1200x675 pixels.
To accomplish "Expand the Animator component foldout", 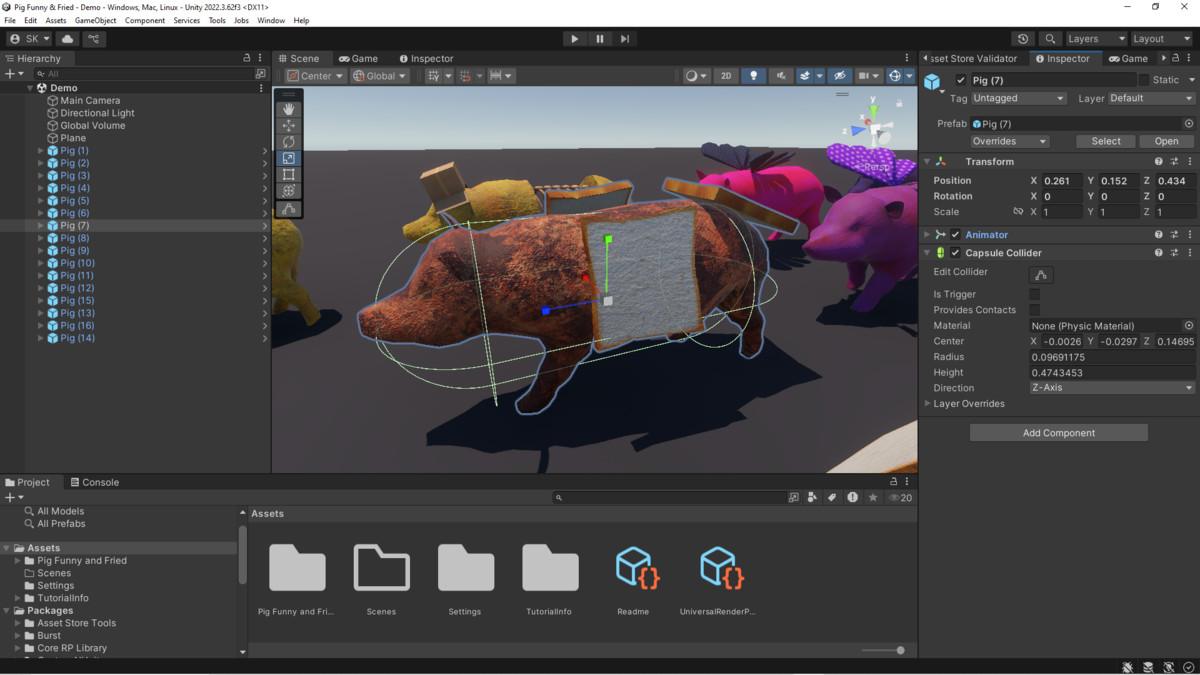I will [927, 235].
